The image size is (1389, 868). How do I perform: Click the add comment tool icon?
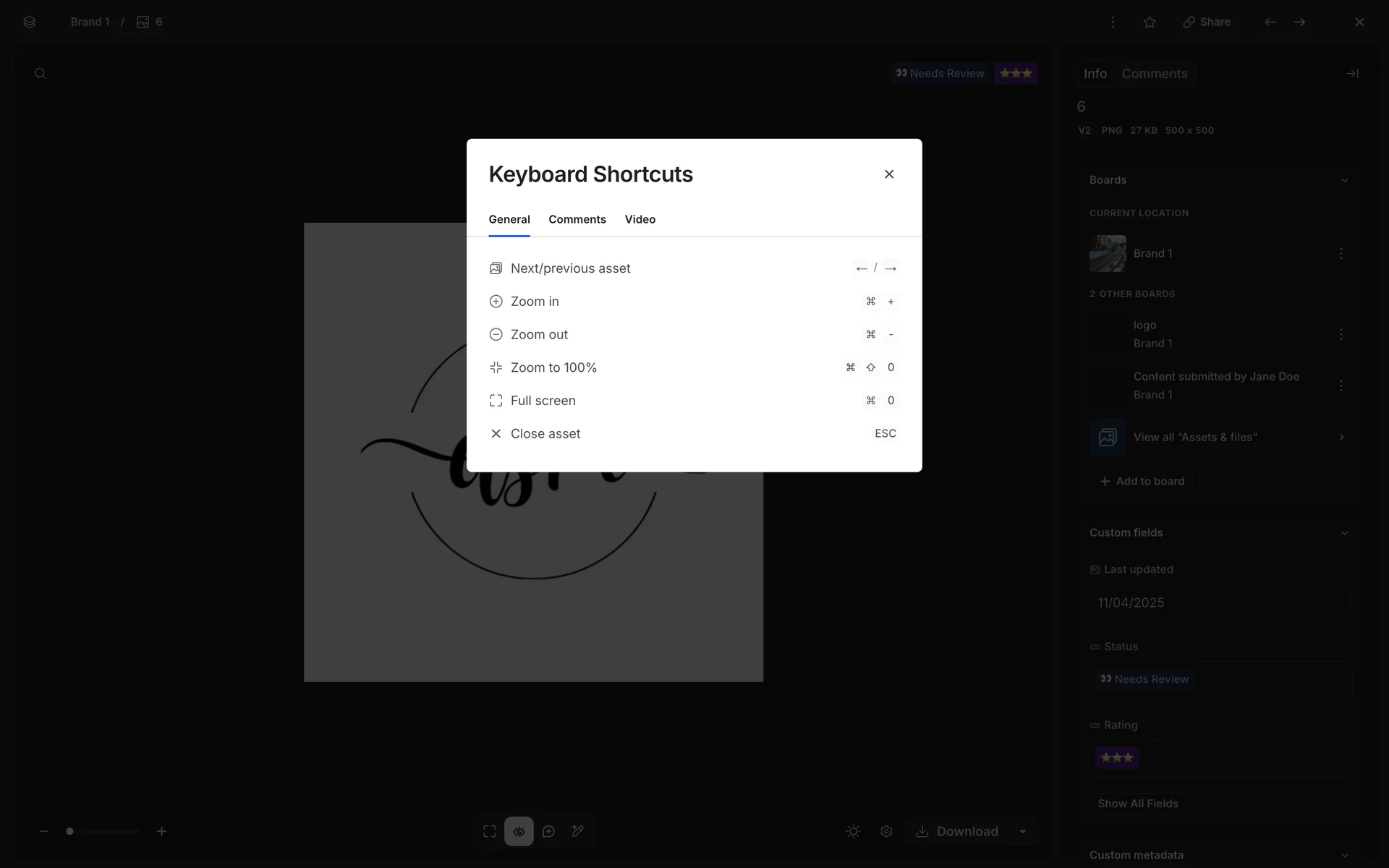coord(548,831)
